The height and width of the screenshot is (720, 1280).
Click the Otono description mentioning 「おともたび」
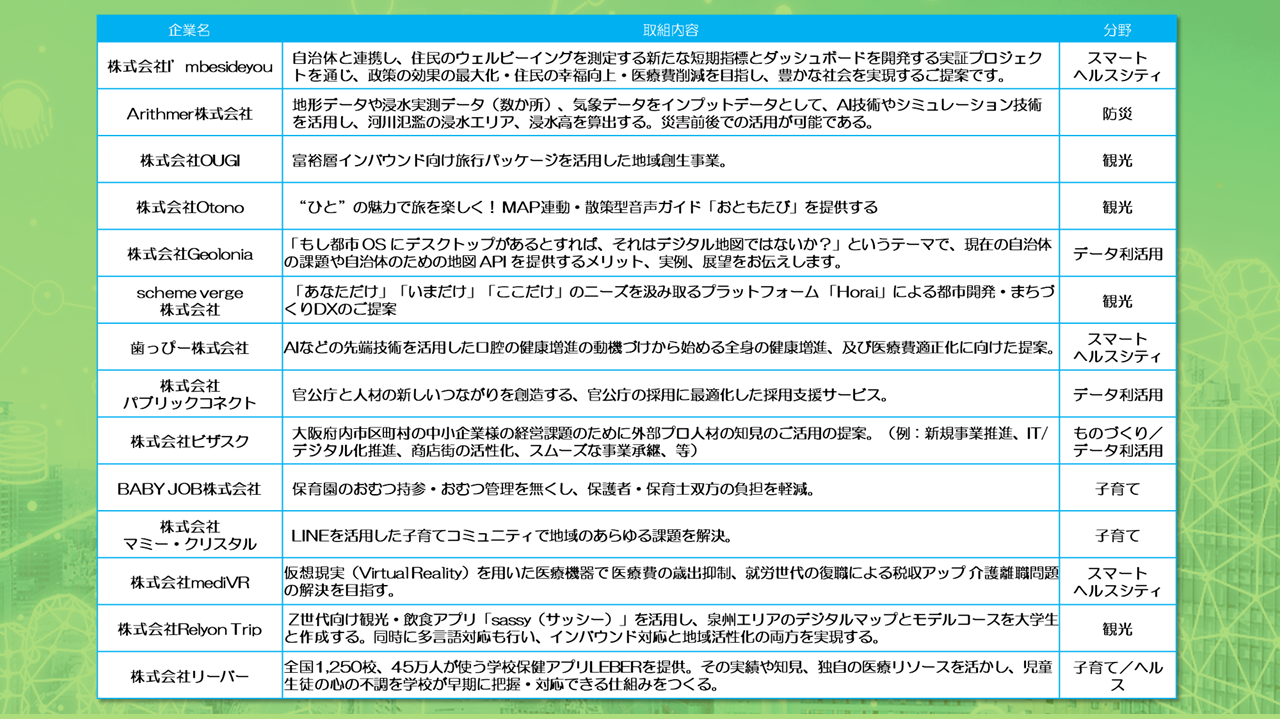point(588,207)
